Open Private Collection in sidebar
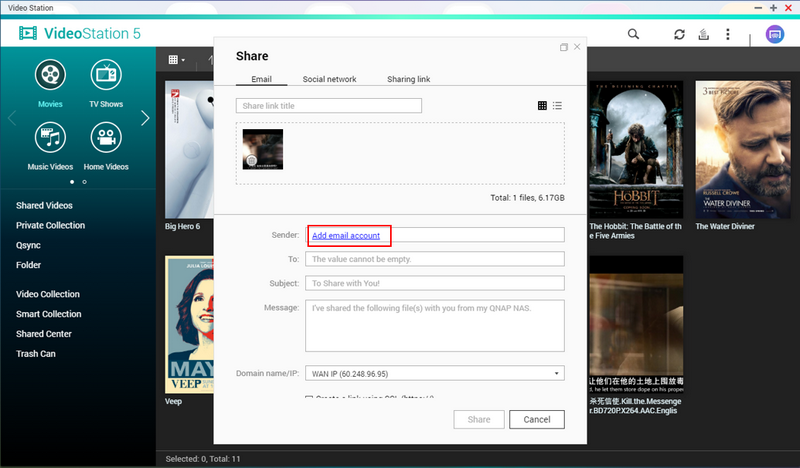800x468 pixels. click(x=51, y=225)
